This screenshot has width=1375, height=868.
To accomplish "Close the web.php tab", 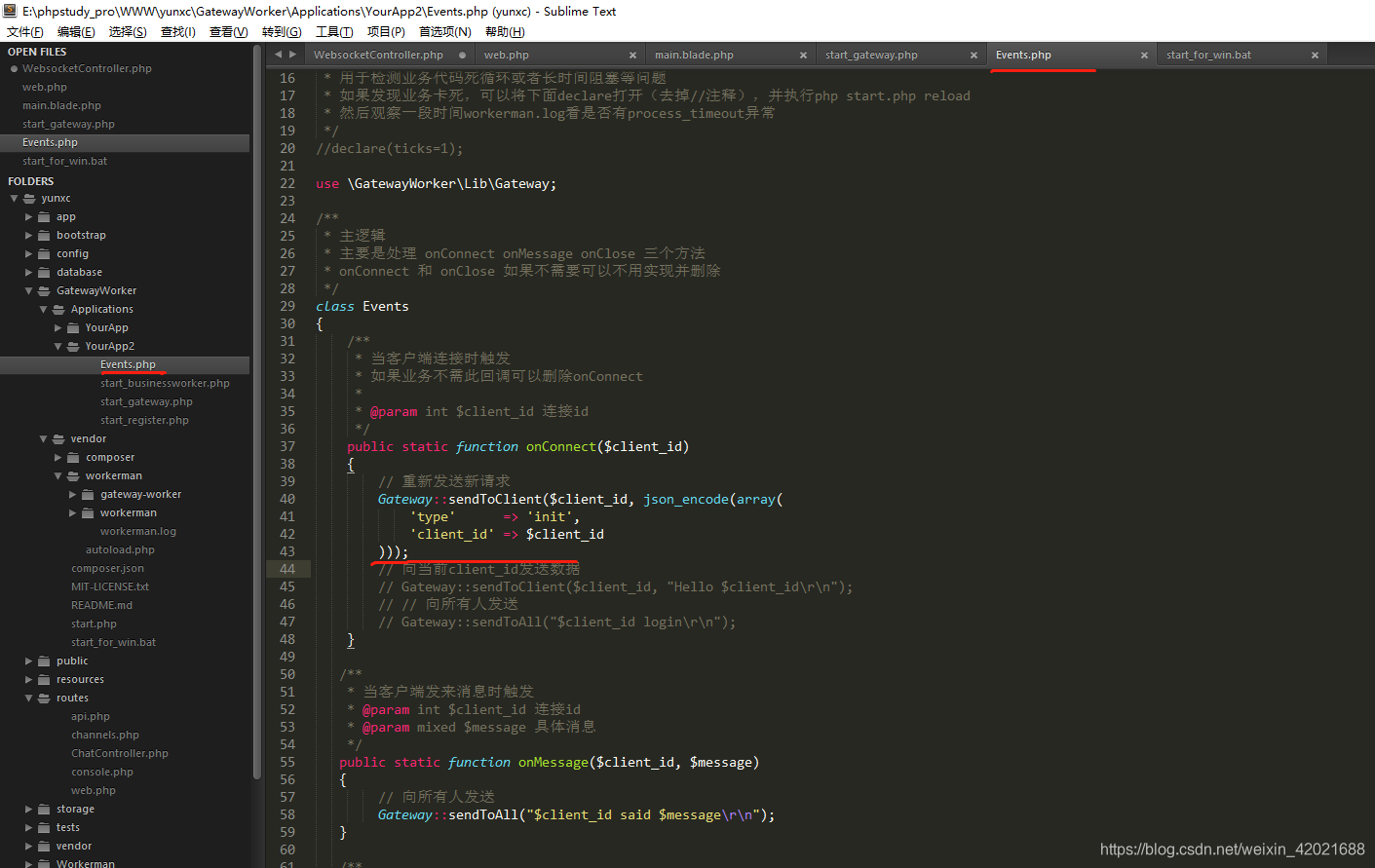I will (x=632, y=56).
